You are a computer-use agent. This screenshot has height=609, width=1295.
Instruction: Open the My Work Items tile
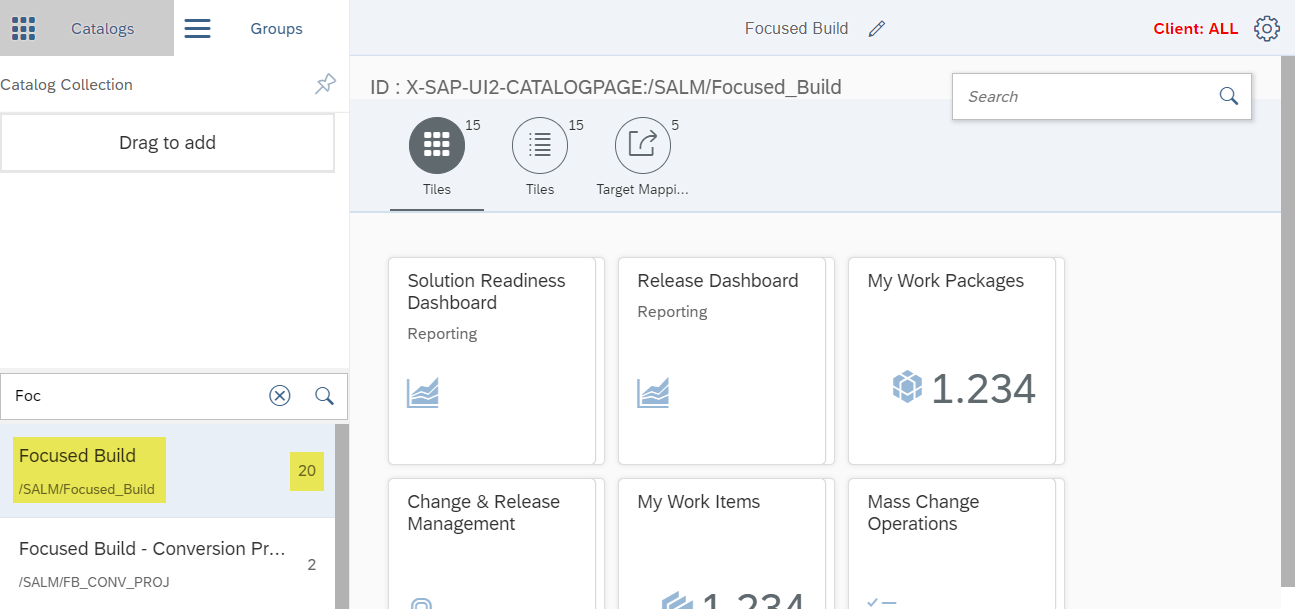tap(722, 543)
